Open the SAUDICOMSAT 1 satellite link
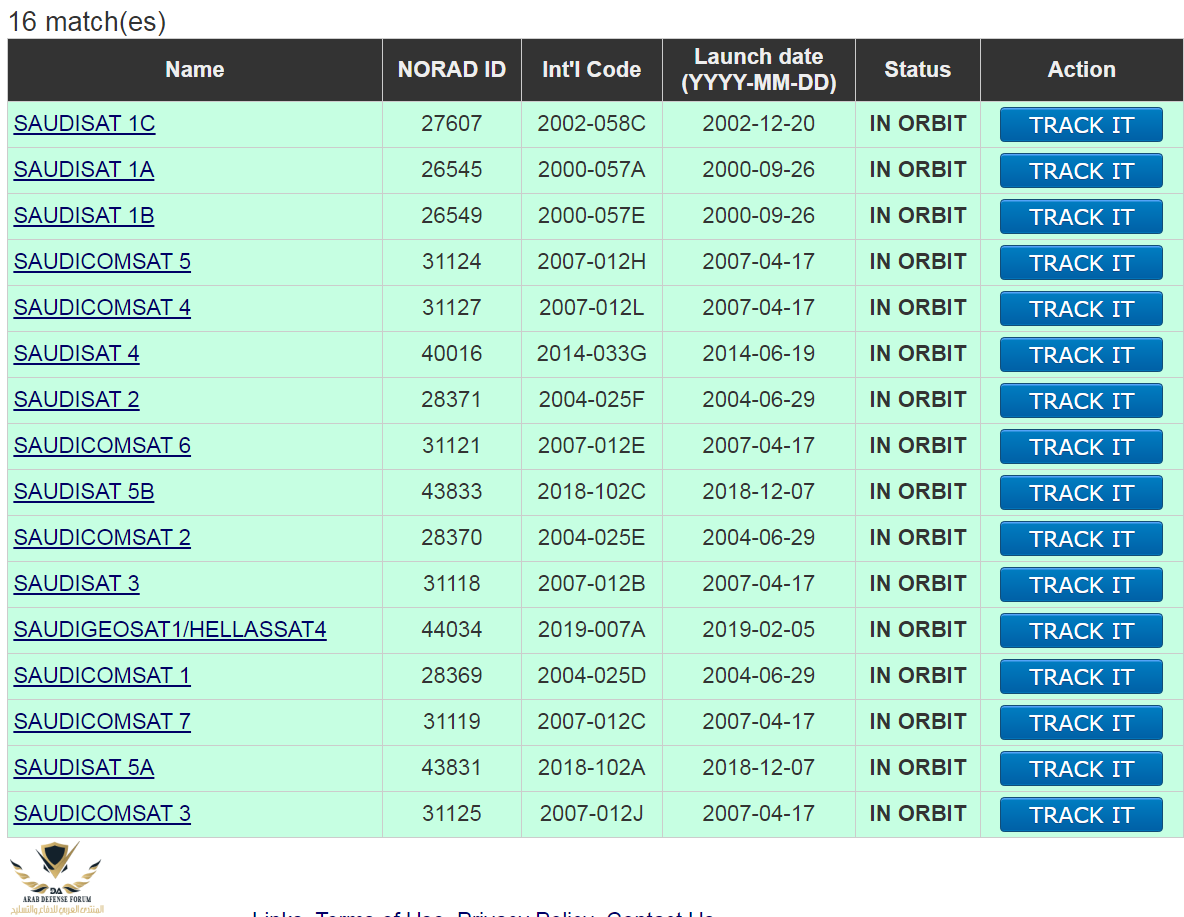This screenshot has height=917, width=1184. click(x=102, y=676)
